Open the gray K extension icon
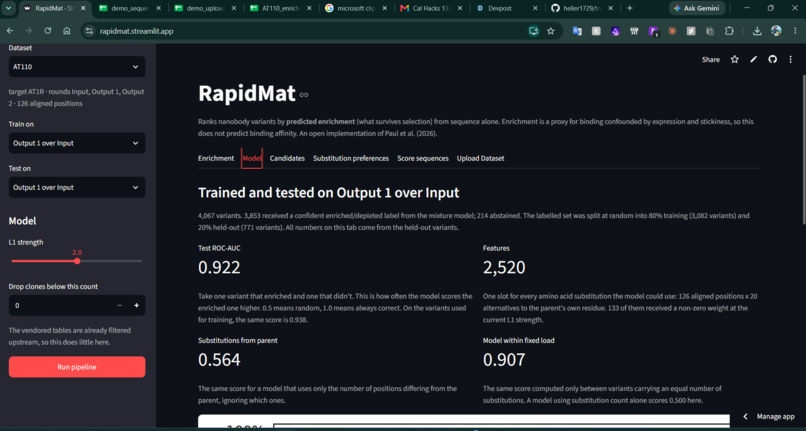Viewport: 806px width, 431px height. [x=596, y=31]
